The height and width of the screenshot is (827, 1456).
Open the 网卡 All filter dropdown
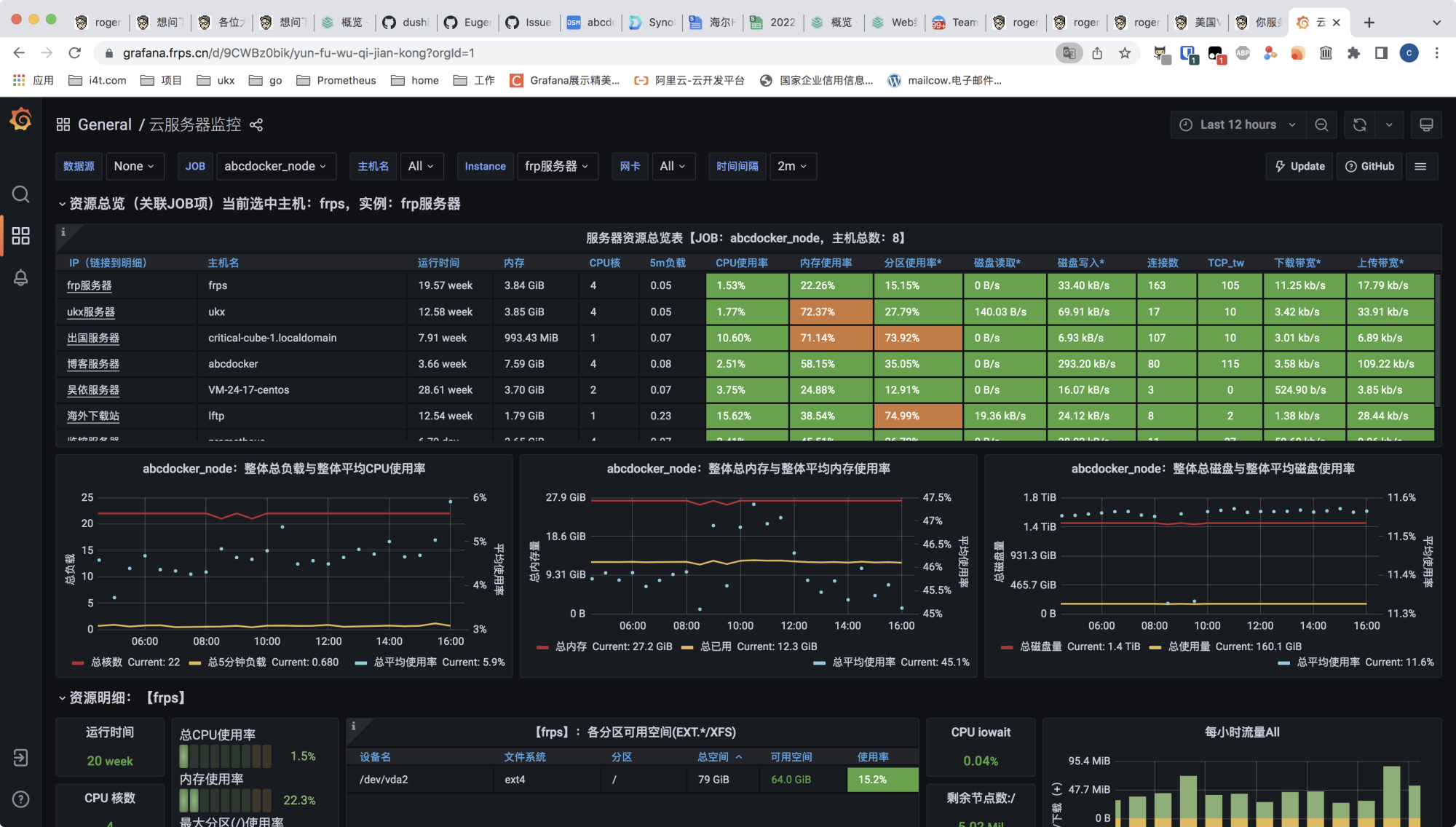pos(670,166)
